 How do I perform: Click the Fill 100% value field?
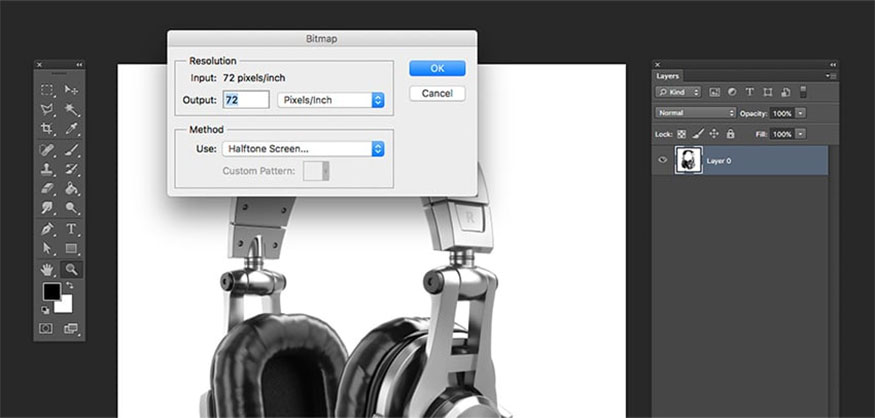click(x=782, y=134)
